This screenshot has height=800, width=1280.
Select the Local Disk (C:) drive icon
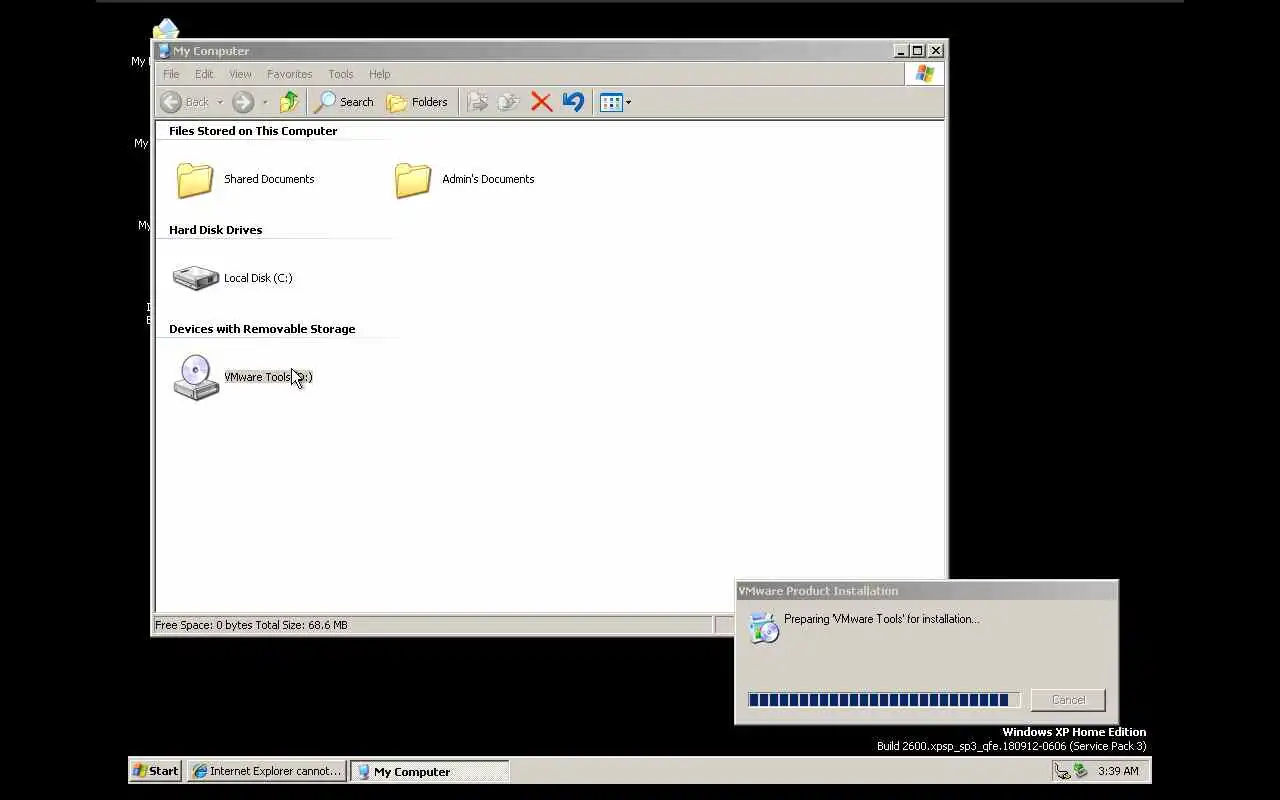195,278
